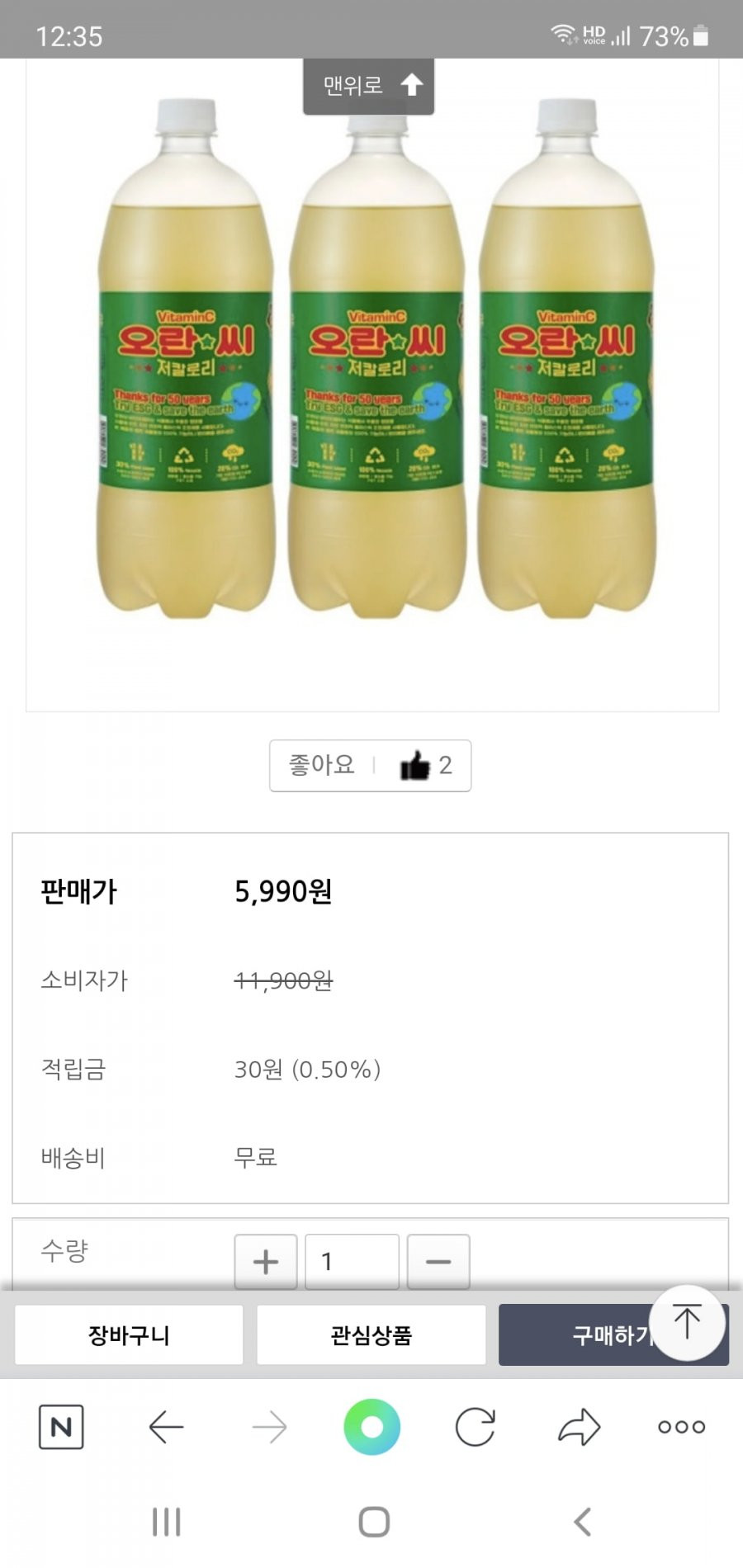Screen dimensions: 743x1568
Task: Click the thumbs-up like icon
Action: click(x=415, y=766)
